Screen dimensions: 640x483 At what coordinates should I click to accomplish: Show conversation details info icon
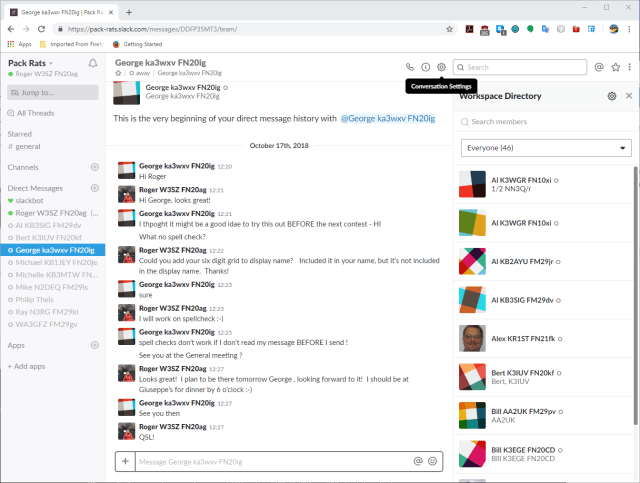[425, 67]
